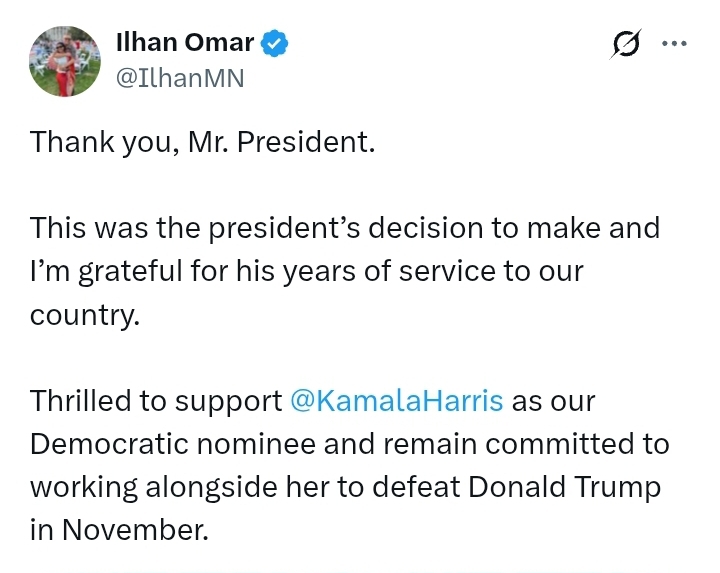
Task: Open the Grok explain-post icon
Action: [627, 45]
